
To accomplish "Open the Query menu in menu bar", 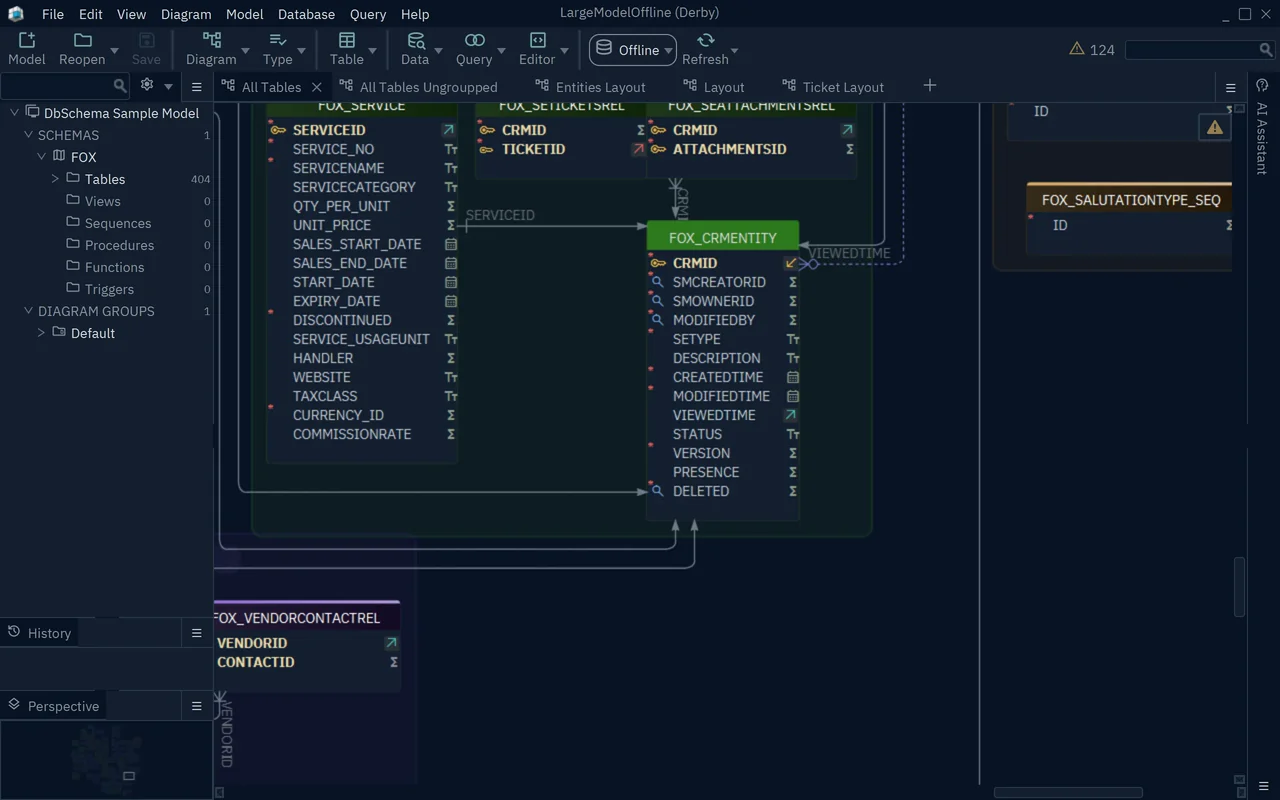I will click(x=368, y=14).
